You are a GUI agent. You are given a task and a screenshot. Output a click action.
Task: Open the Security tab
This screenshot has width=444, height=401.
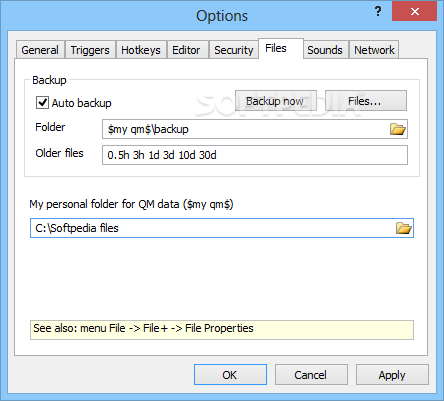(x=234, y=50)
